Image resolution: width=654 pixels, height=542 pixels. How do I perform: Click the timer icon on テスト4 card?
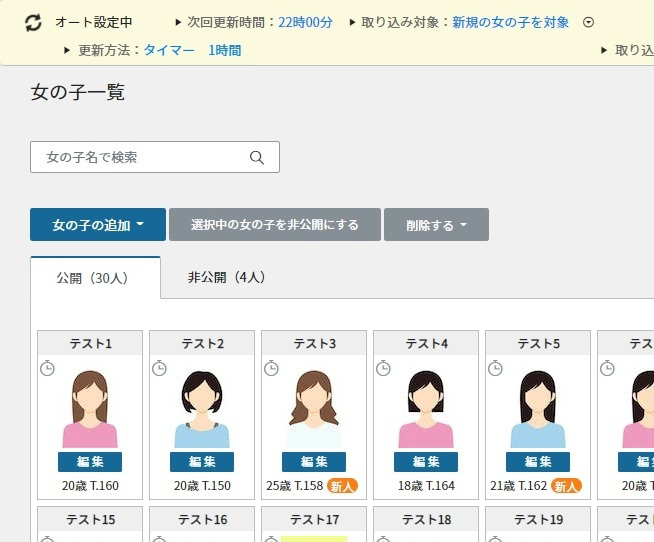click(383, 369)
